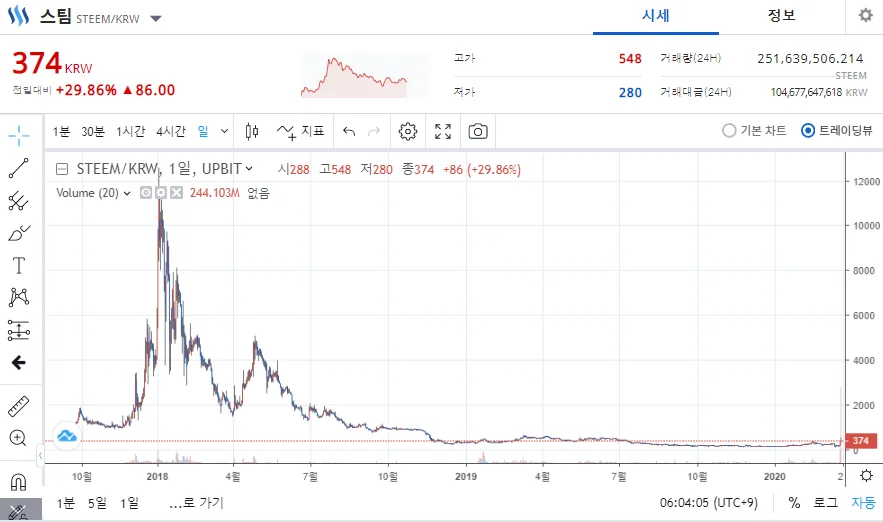Open chart settings gear in toolbar
Image resolution: width=883 pixels, height=522 pixels.
click(x=408, y=131)
